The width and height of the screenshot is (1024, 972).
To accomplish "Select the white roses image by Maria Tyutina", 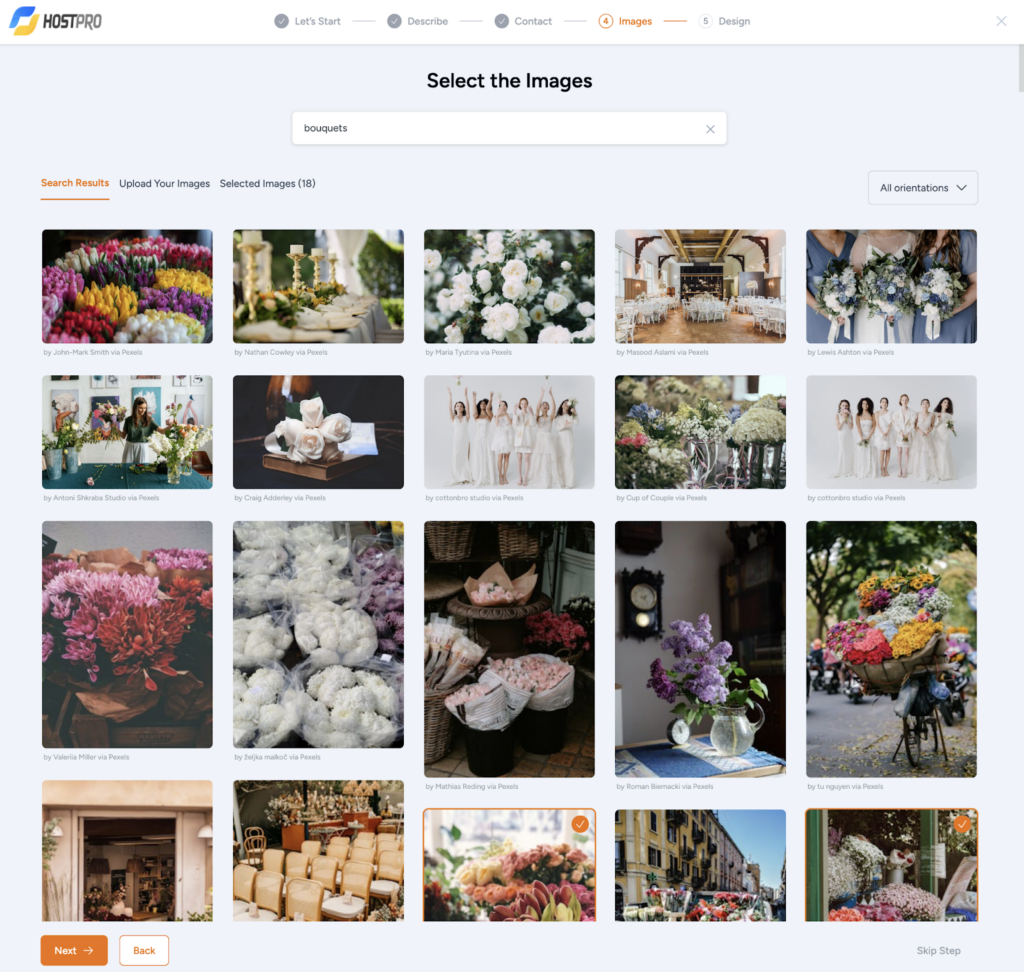I will (509, 286).
